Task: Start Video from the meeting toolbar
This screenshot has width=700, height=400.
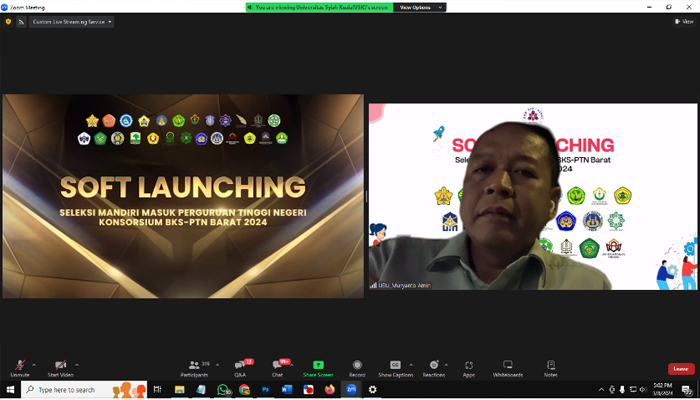Action: 61,368
